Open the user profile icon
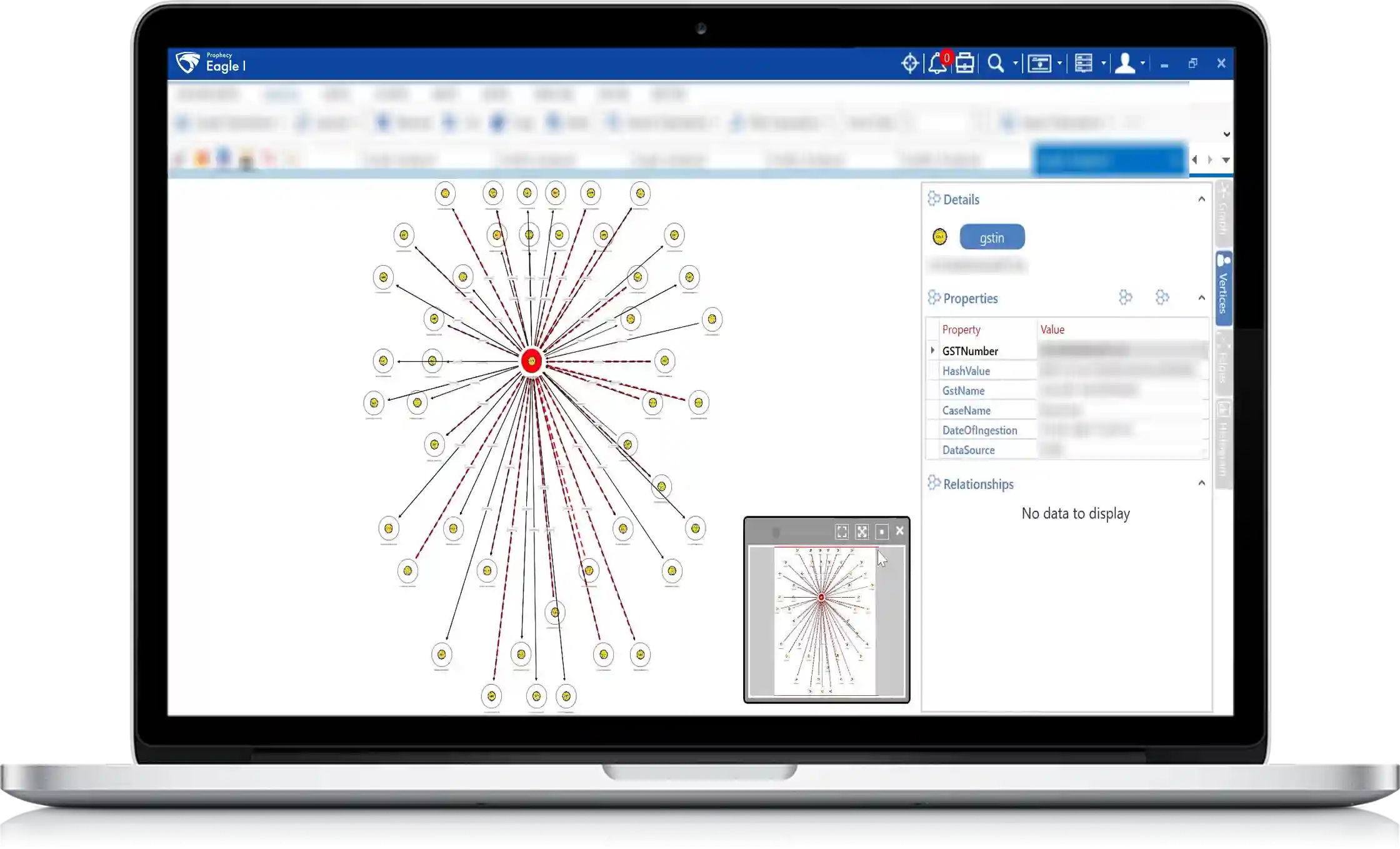This screenshot has width=1400, height=849. 1124,64
